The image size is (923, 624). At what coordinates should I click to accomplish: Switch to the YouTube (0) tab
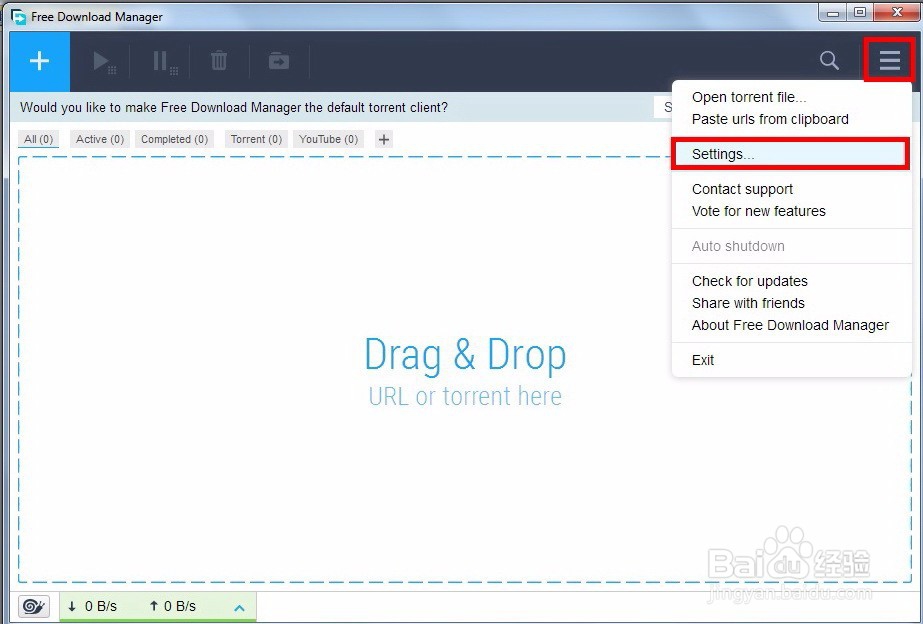pos(328,140)
